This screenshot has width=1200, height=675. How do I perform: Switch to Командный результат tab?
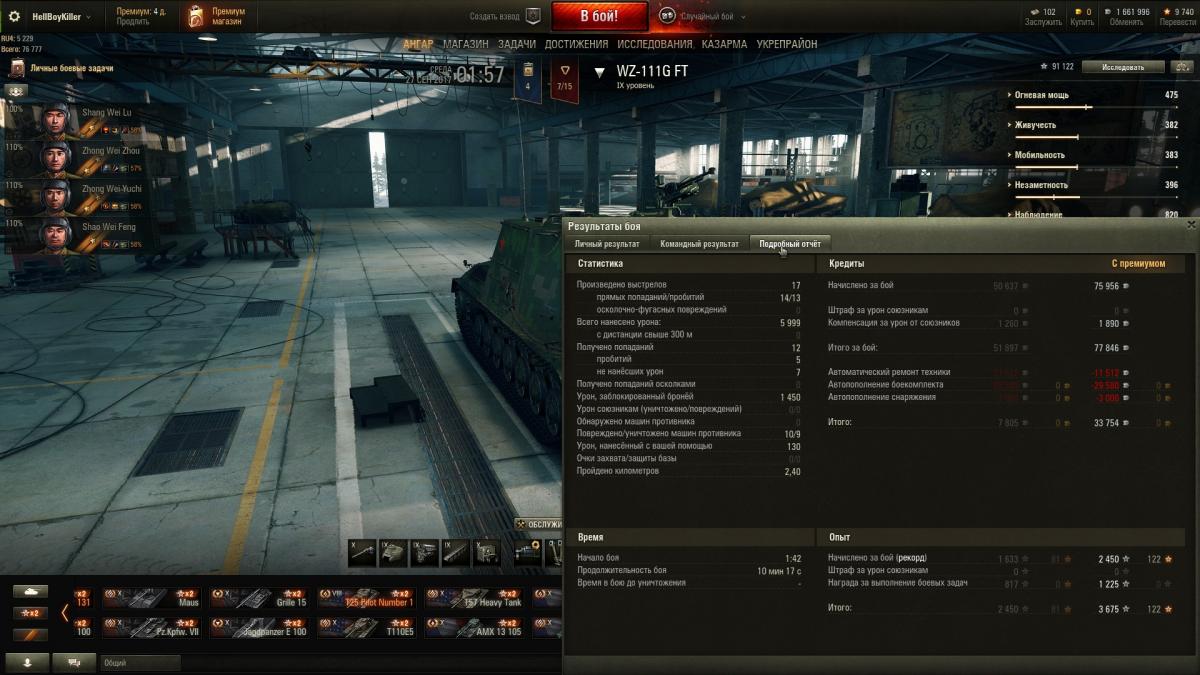point(700,244)
